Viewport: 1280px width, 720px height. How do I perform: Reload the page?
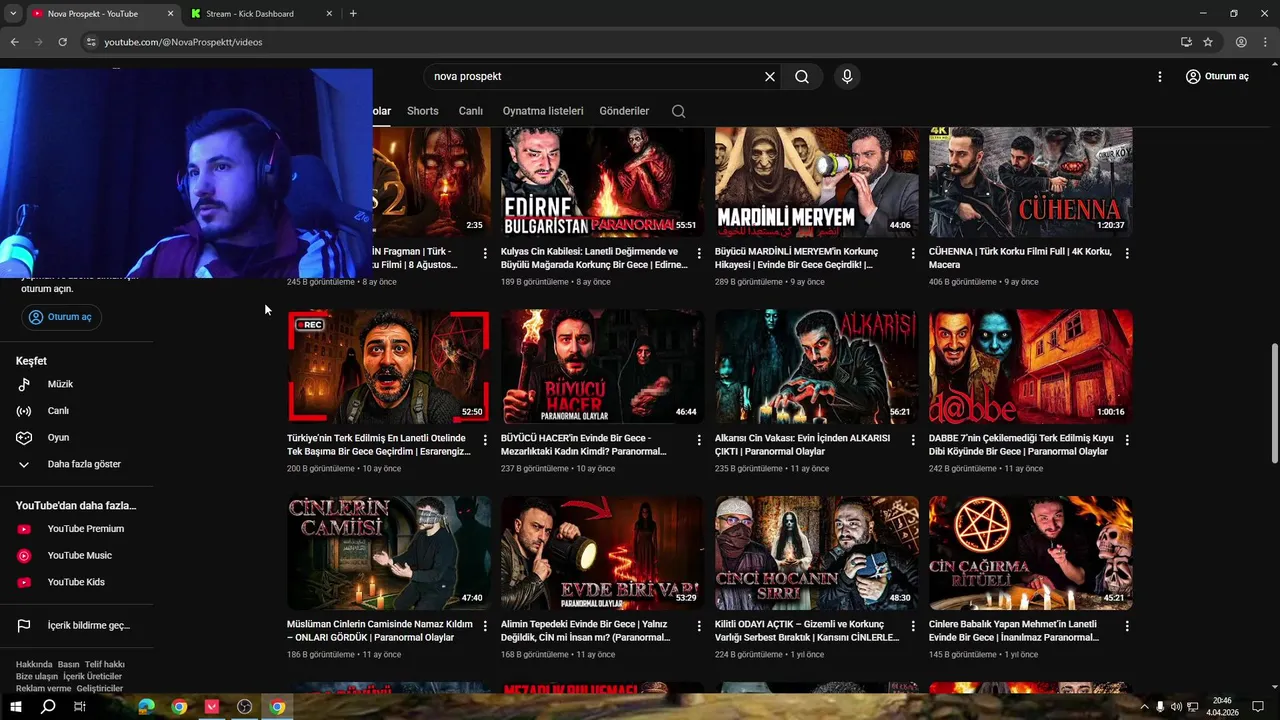(x=62, y=42)
